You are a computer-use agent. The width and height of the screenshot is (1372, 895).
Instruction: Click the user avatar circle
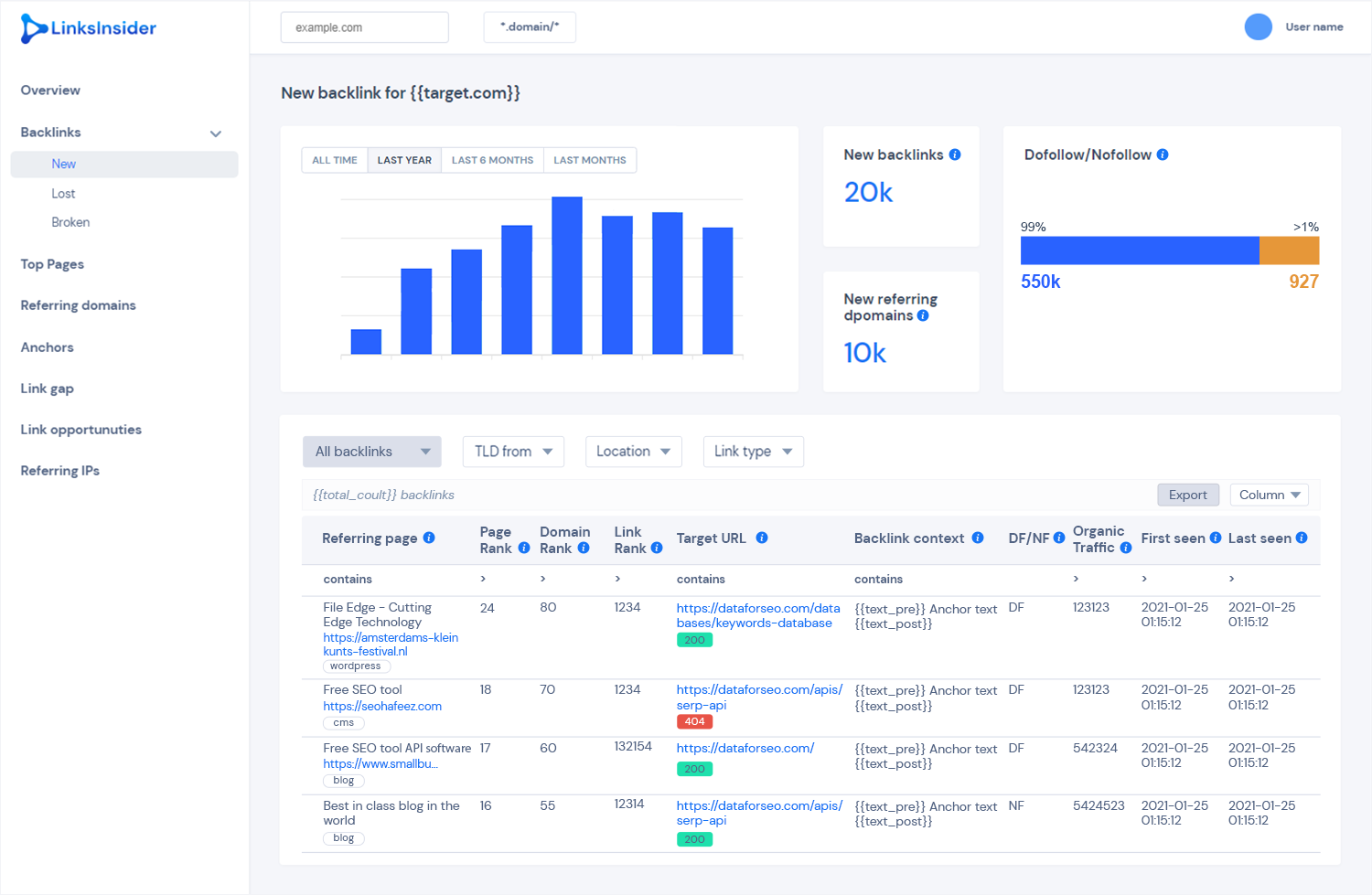(x=1259, y=27)
